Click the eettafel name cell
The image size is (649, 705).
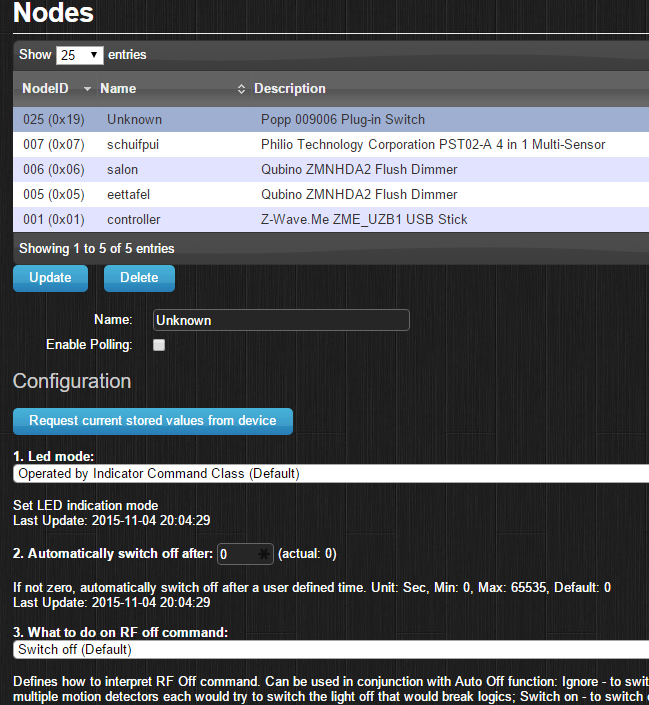[128, 195]
